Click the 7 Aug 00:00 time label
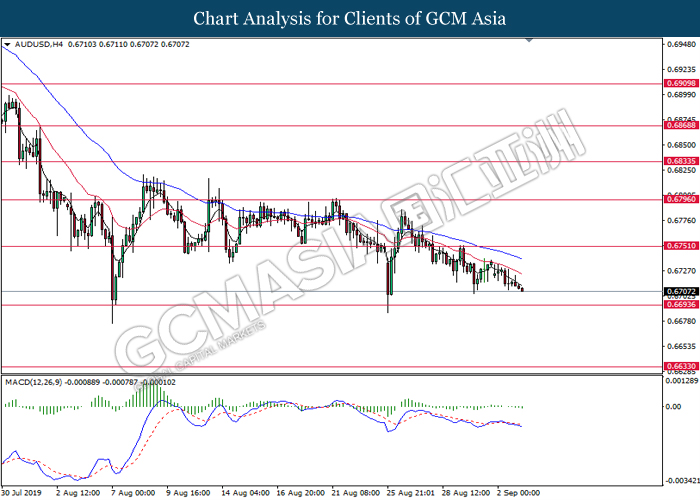This screenshot has height=500, width=700. 134,493
